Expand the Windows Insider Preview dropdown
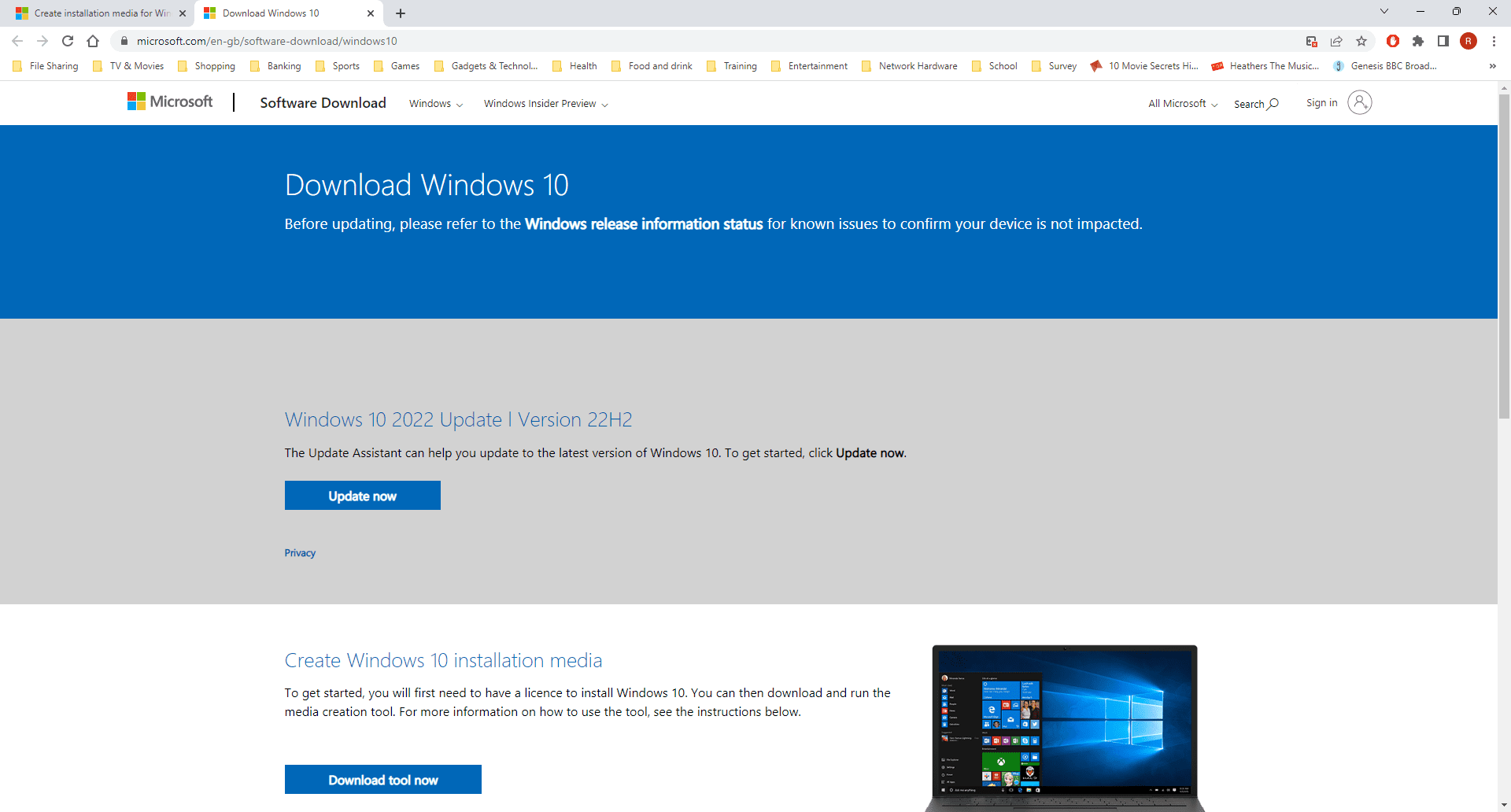This screenshot has height=812, width=1511. [x=545, y=104]
